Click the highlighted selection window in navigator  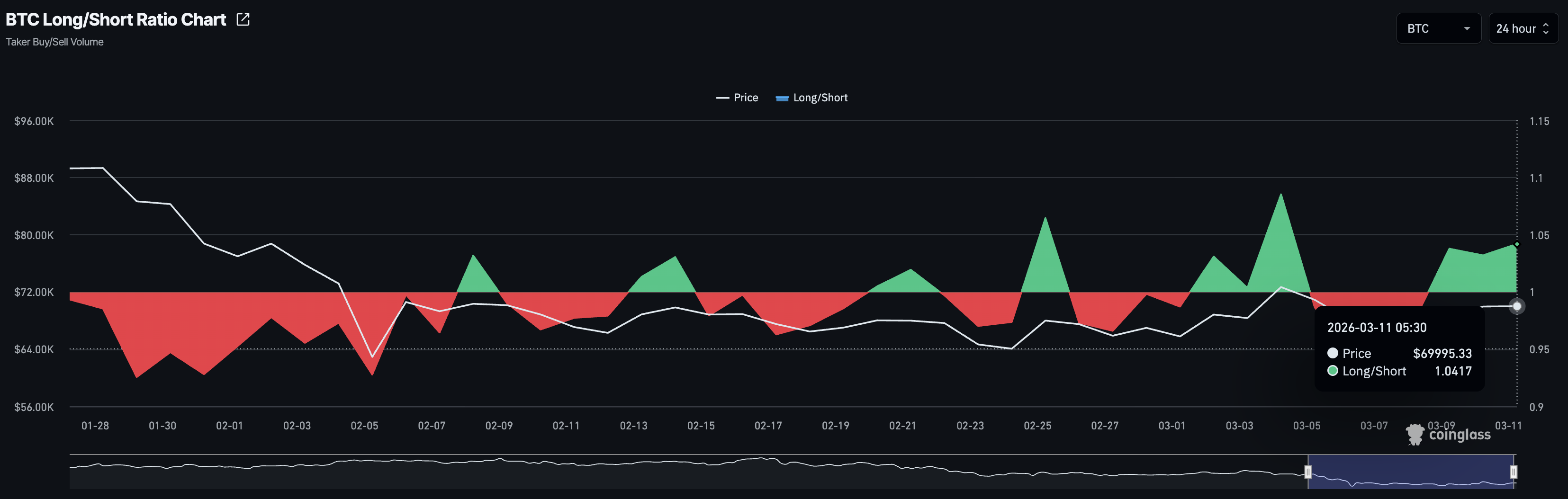(1410, 472)
